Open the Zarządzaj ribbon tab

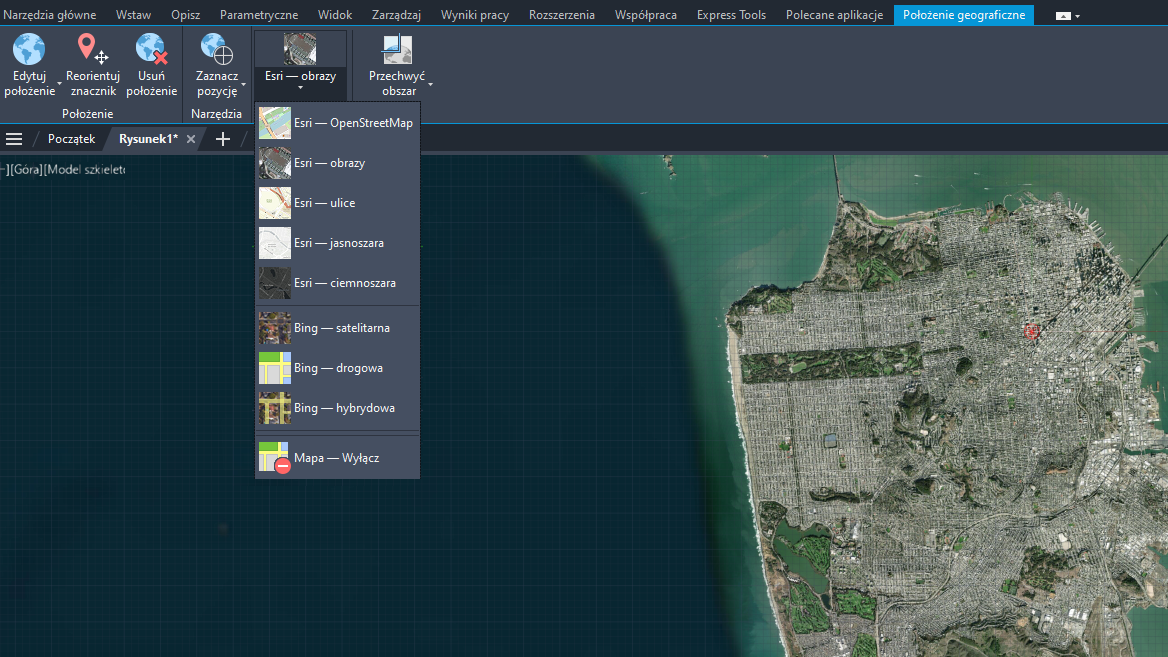click(396, 15)
